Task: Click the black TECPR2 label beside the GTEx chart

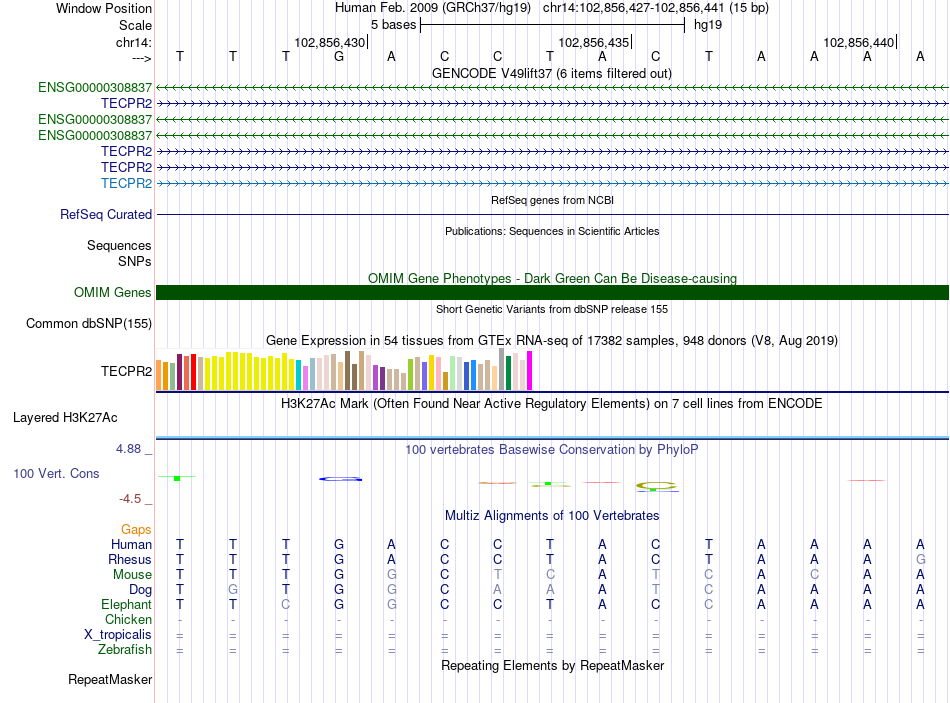Action: [x=127, y=371]
